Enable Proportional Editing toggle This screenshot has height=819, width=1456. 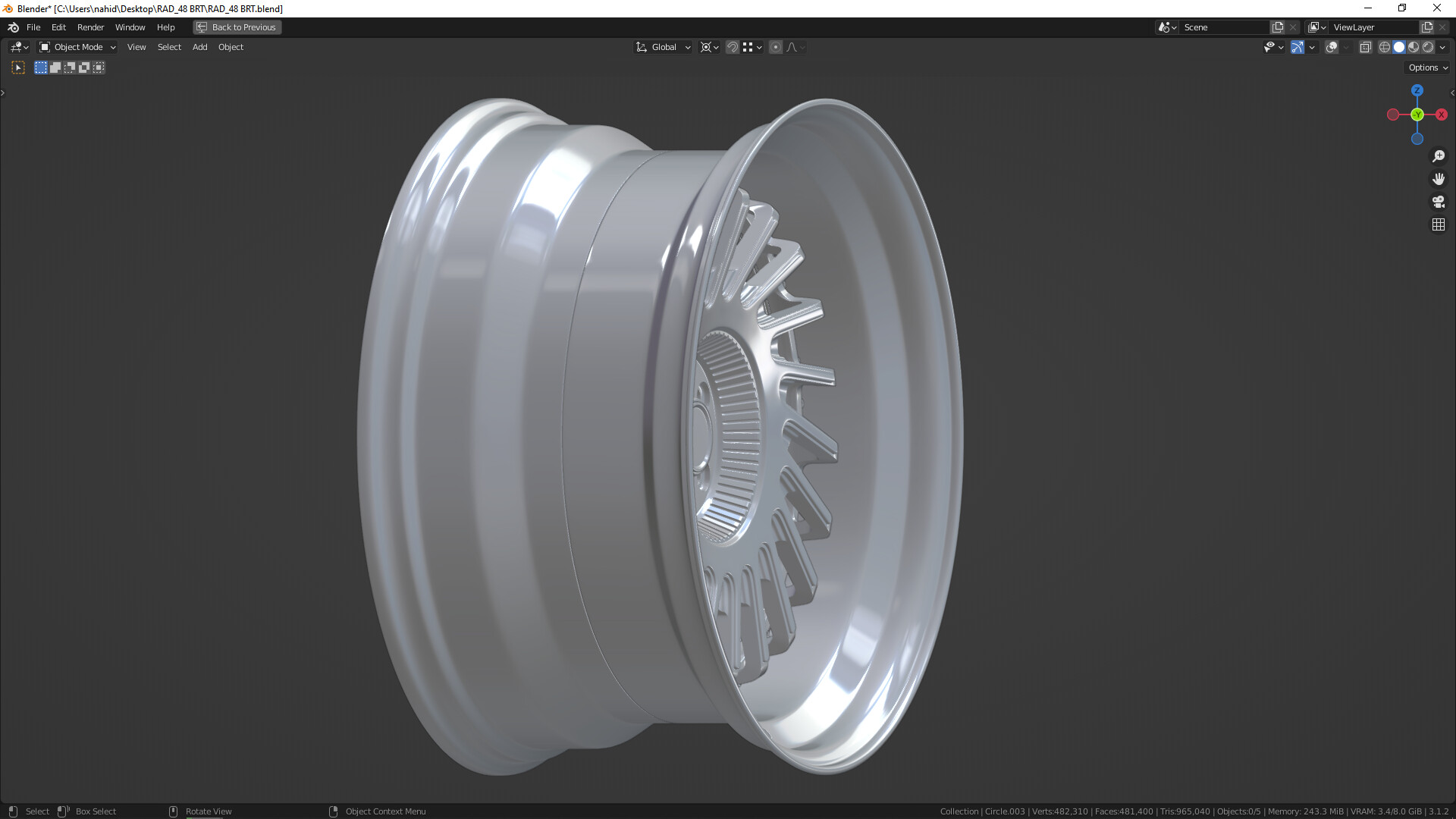tap(776, 47)
